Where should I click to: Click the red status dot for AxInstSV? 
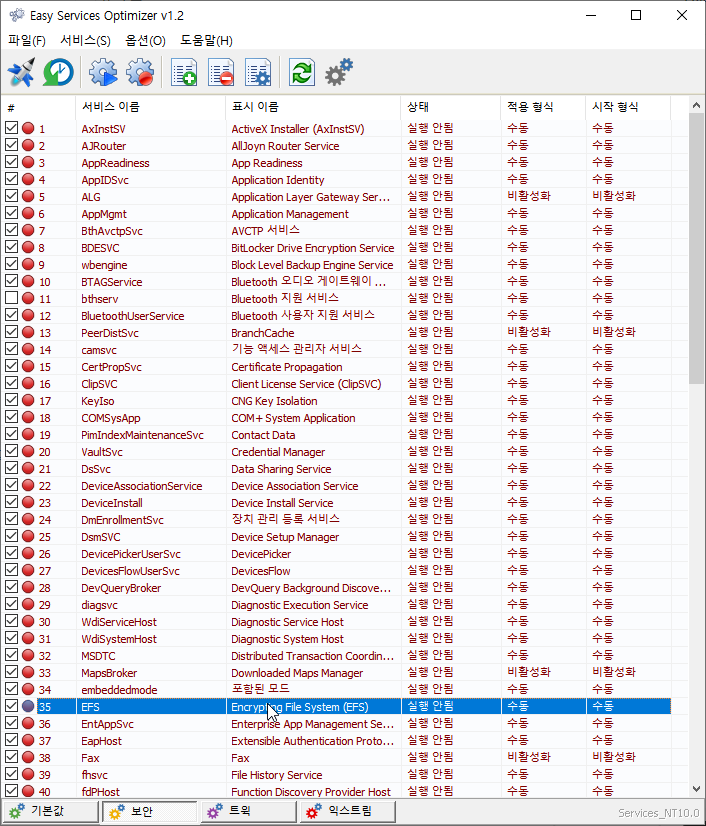28,128
